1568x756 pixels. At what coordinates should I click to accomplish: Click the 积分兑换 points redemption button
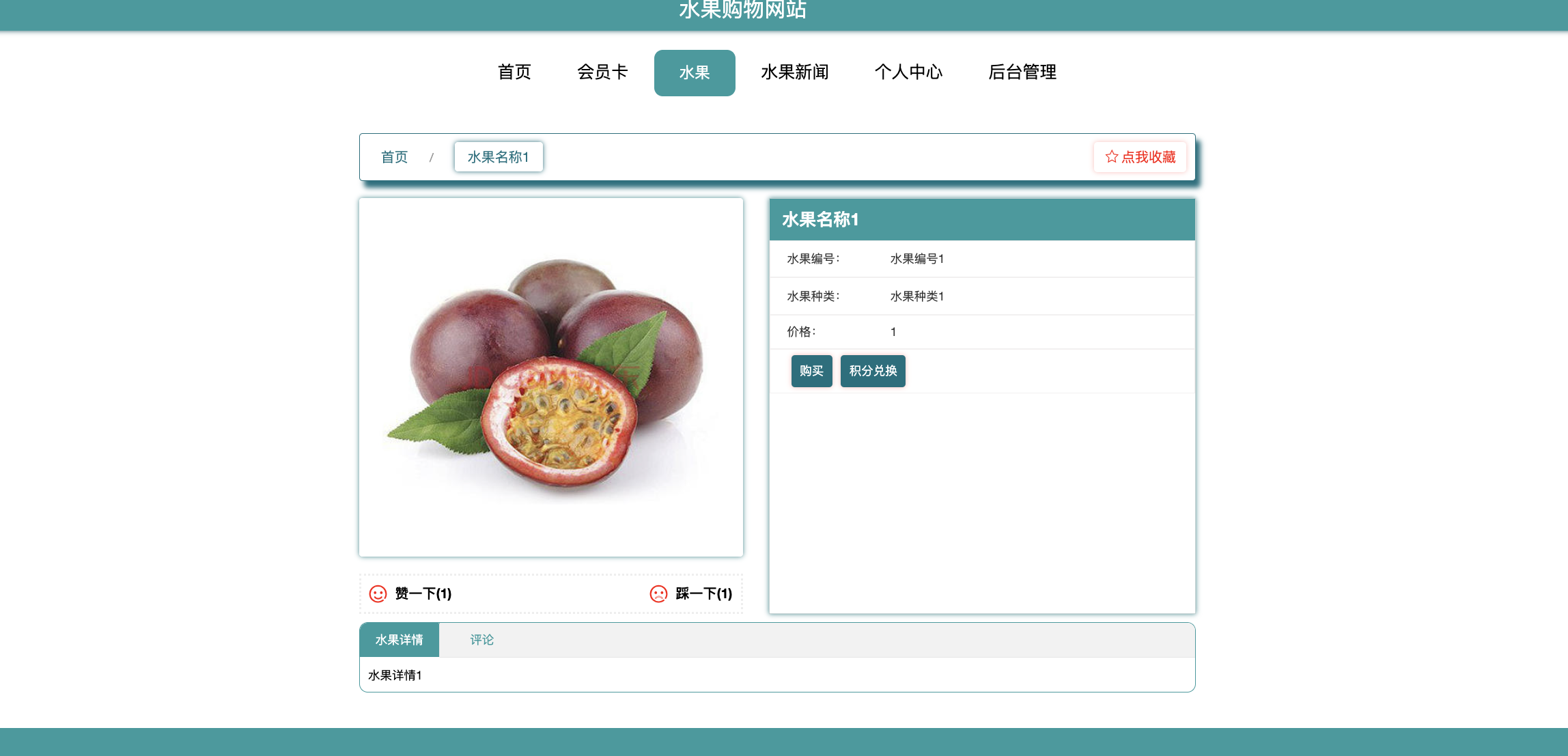click(872, 371)
